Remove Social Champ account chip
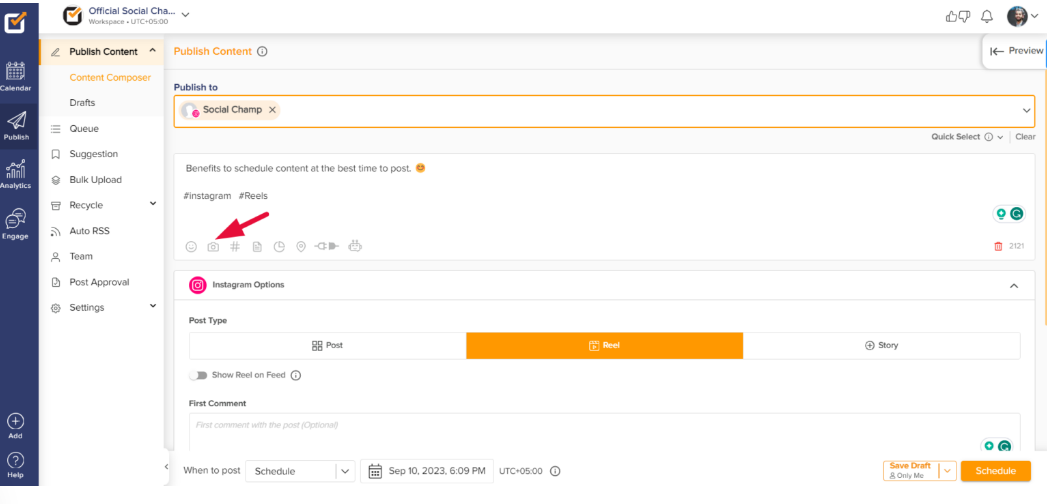 click(272, 110)
